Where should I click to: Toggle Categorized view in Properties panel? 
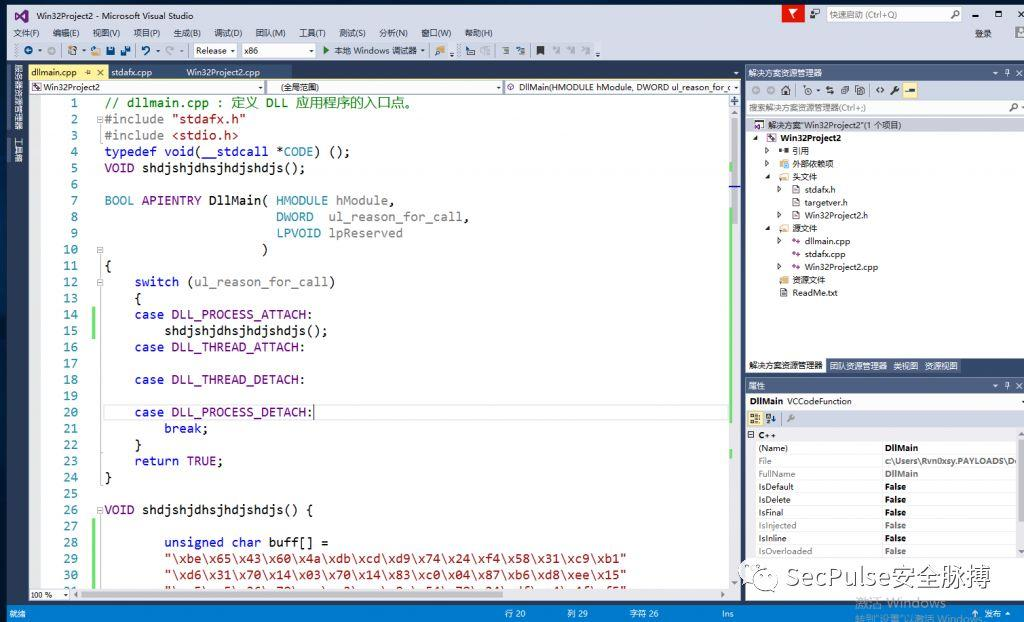tap(756, 418)
